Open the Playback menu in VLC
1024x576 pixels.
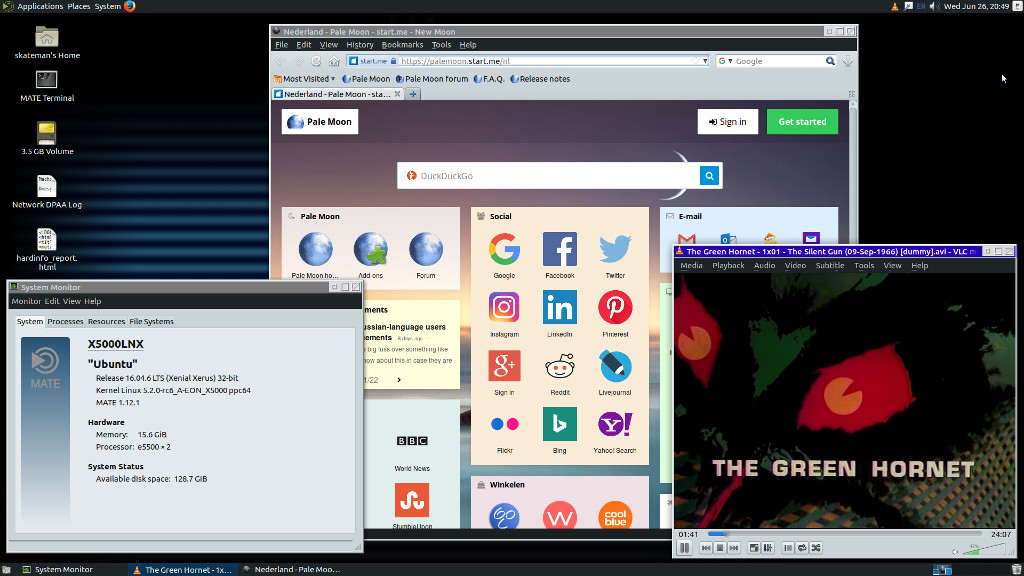[728, 265]
